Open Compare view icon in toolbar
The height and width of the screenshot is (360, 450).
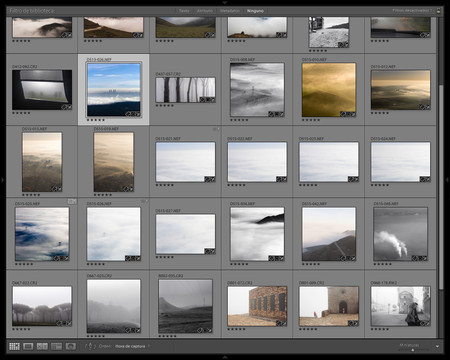tap(42, 346)
